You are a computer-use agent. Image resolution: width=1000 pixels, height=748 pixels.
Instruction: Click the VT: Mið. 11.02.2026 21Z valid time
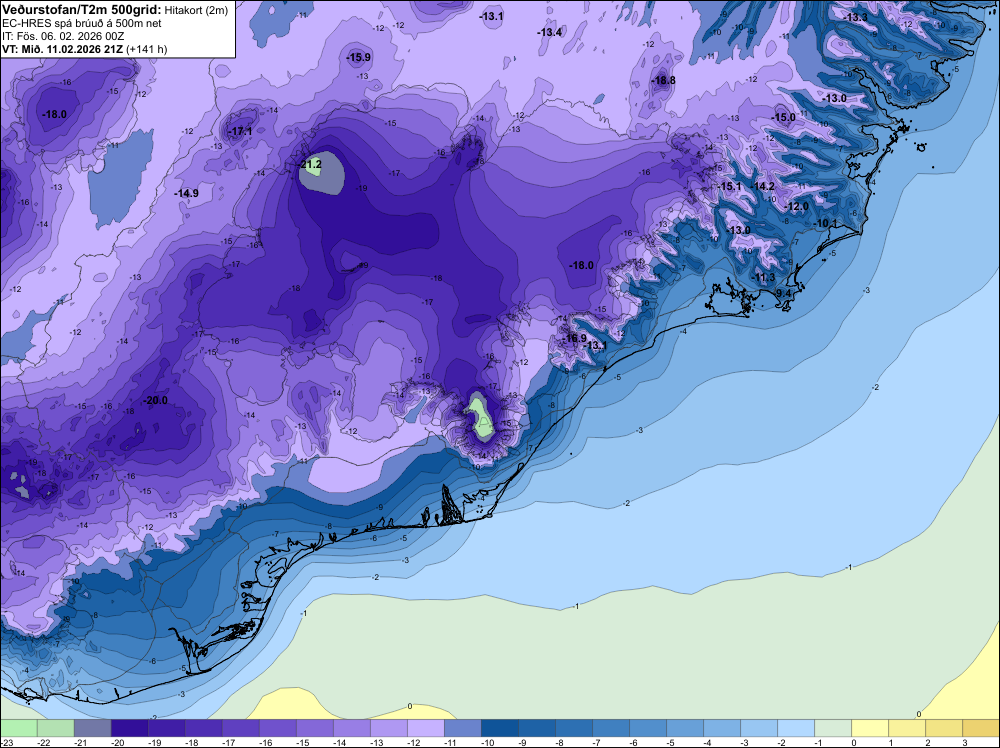(x=62, y=49)
